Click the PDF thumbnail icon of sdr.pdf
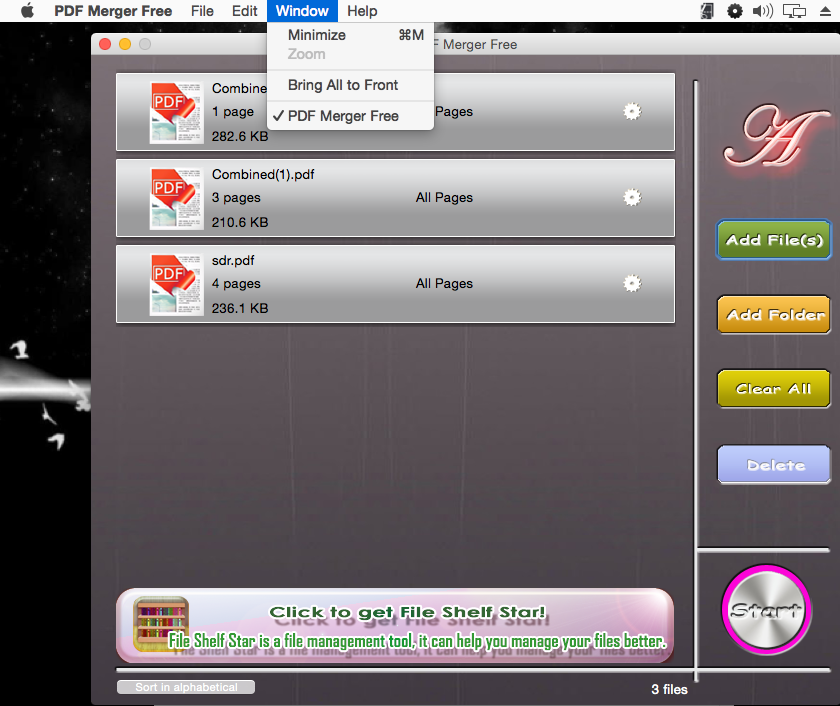 [x=176, y=284]
